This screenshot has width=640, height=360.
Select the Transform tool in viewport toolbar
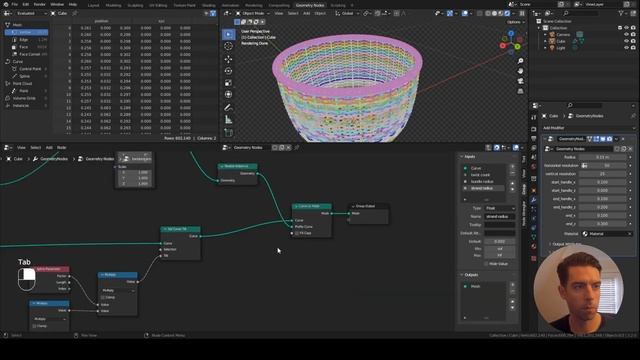(229, 94)
